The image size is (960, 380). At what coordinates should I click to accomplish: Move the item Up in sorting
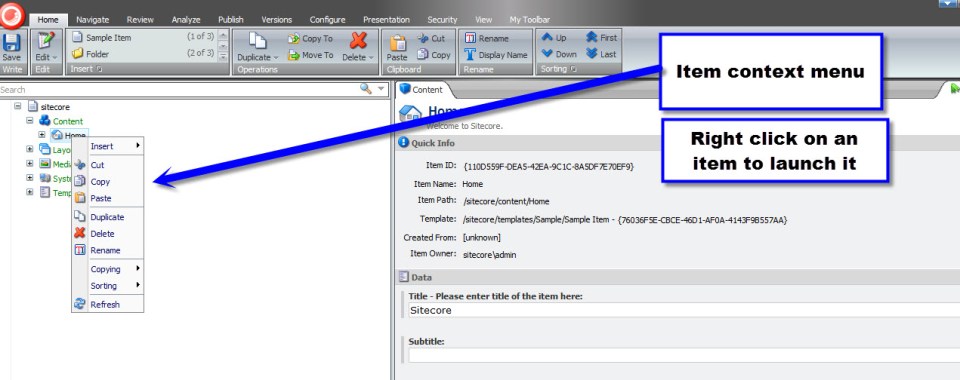pos(554,37)
